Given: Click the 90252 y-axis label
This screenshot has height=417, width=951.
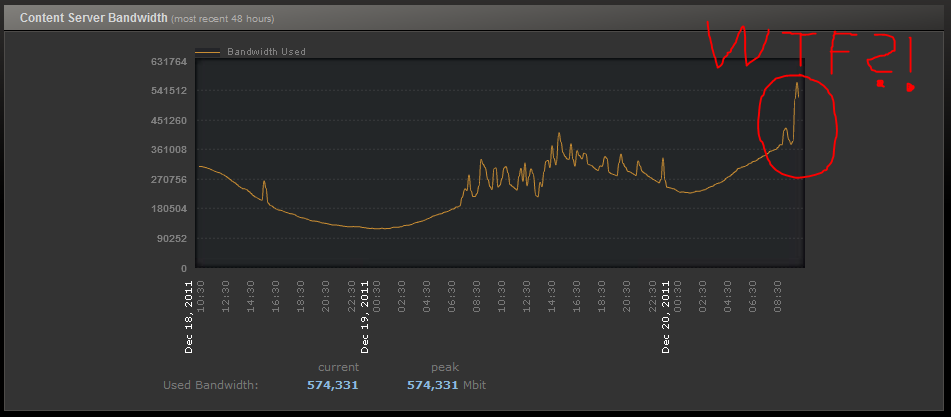Looking at the screenshot, I should click(172, 239).
